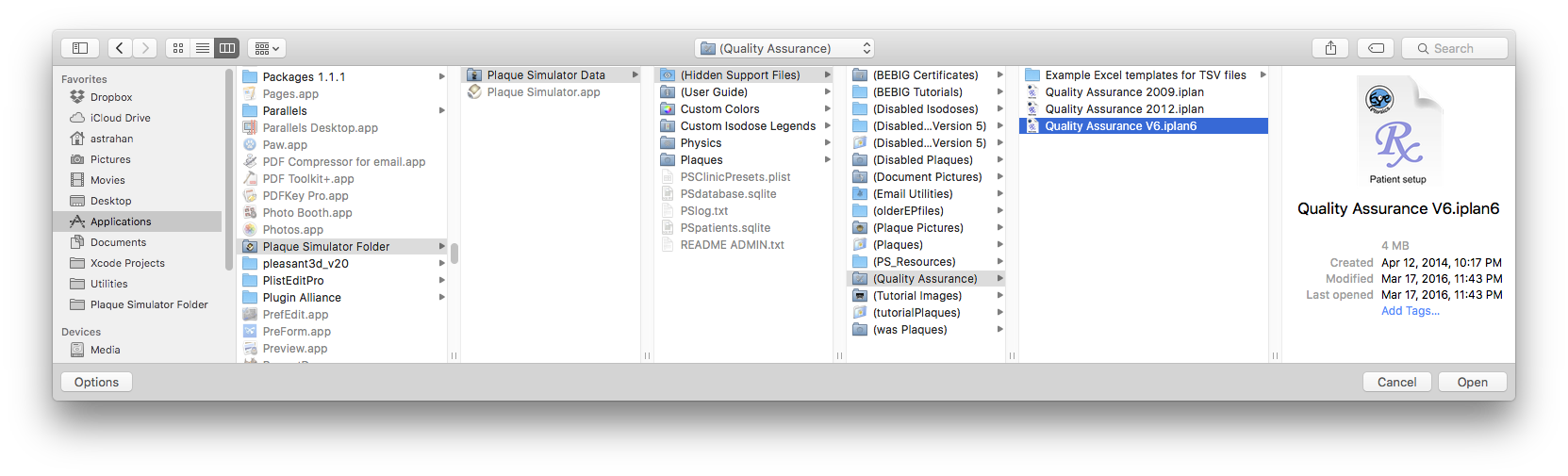Expand the Packages 1.1.1 folder arrow
Viewport: 1568px width, 476px height.
(x=441, y=76)
